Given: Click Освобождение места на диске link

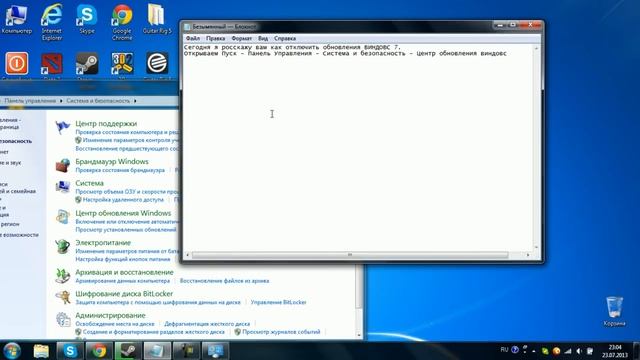Looking at the screenshot, I should click(x=115, y=324).
